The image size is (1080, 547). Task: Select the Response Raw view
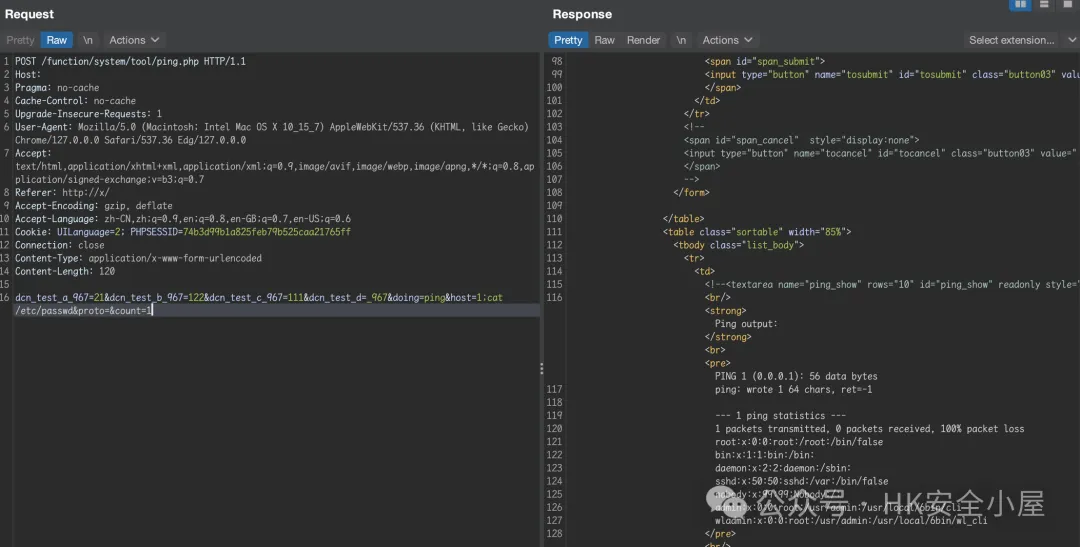pyautogui.click(x=604, y=40)
